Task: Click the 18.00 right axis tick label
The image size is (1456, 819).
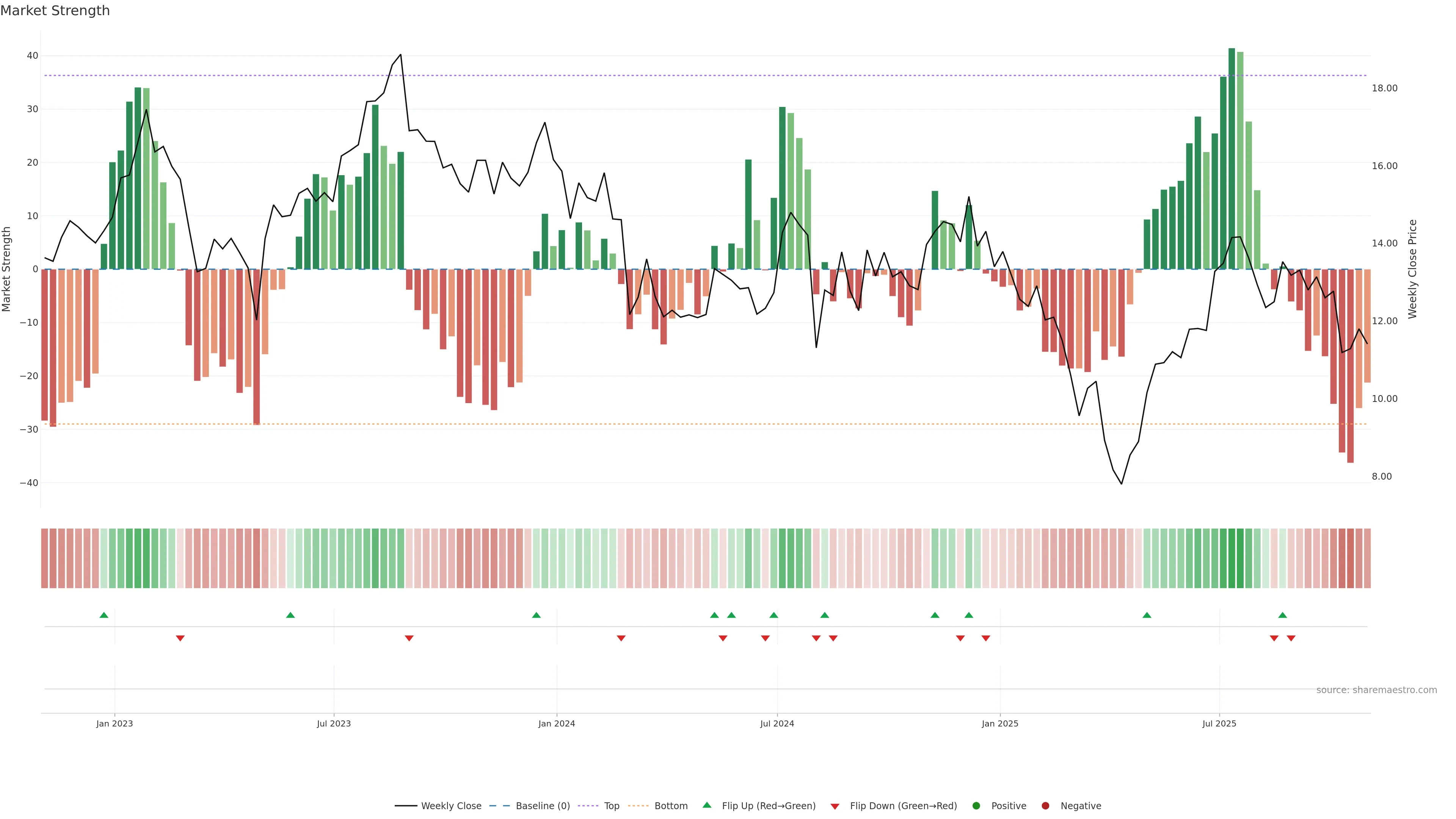Action: pos(1384,88)
